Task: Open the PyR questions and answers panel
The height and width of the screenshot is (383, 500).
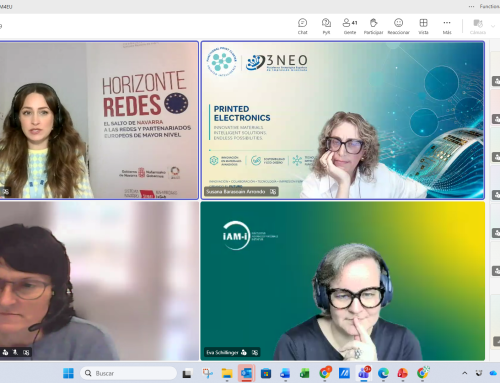Action: (326, 26)
